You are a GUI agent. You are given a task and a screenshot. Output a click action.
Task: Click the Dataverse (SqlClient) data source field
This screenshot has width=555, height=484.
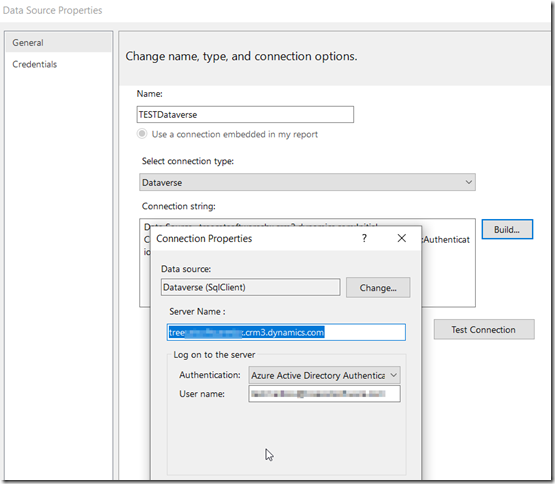pos(250,287)
